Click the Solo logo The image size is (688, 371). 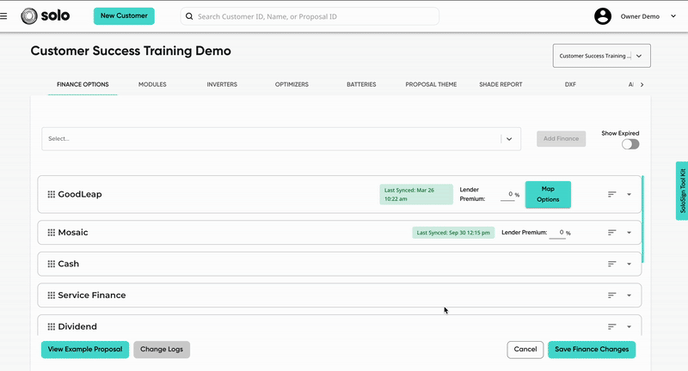click(x=45, y=16)
